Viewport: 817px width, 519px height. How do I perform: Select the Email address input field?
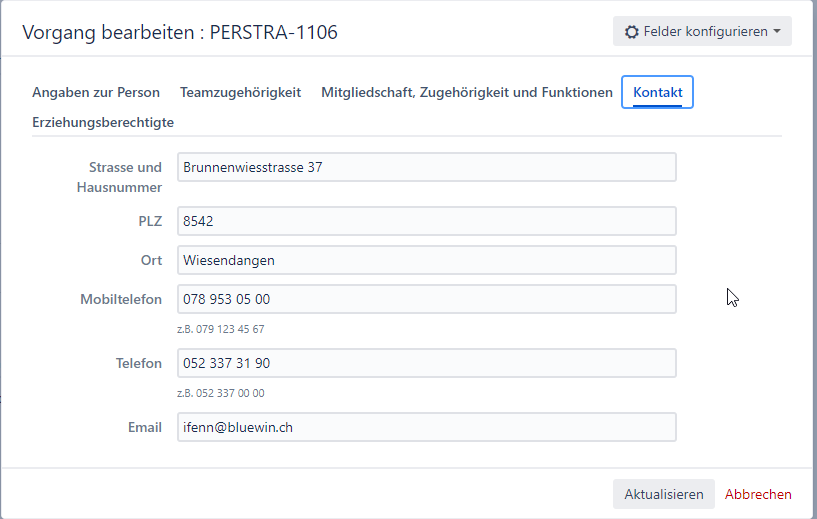point(426,427)
